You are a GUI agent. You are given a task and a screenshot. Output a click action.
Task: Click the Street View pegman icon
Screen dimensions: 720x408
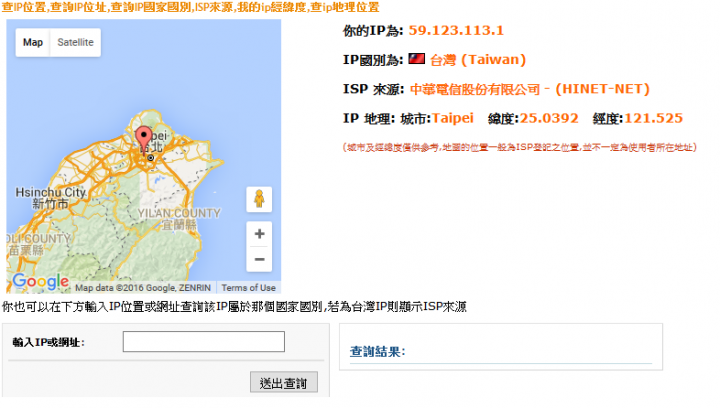(x=259, y=199)
